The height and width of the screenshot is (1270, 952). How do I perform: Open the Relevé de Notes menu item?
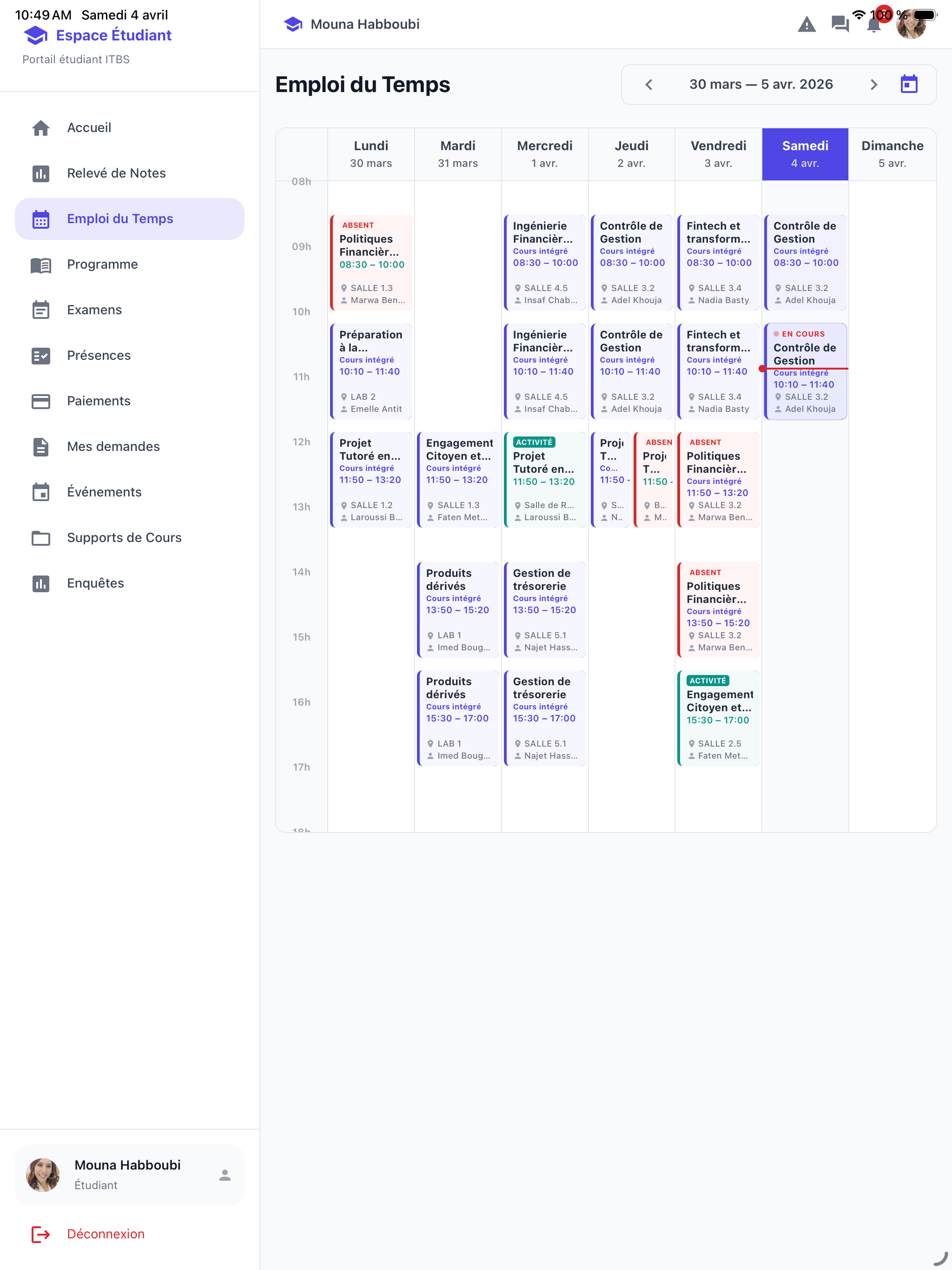[130, 173]
